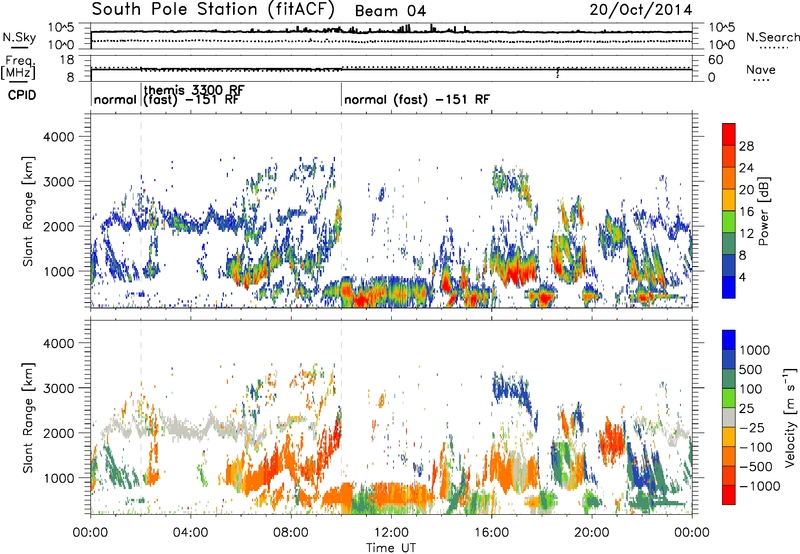Click the '60' Nave axis tick label
This screenshot has height=554, width=800.
tap(715, 60)
